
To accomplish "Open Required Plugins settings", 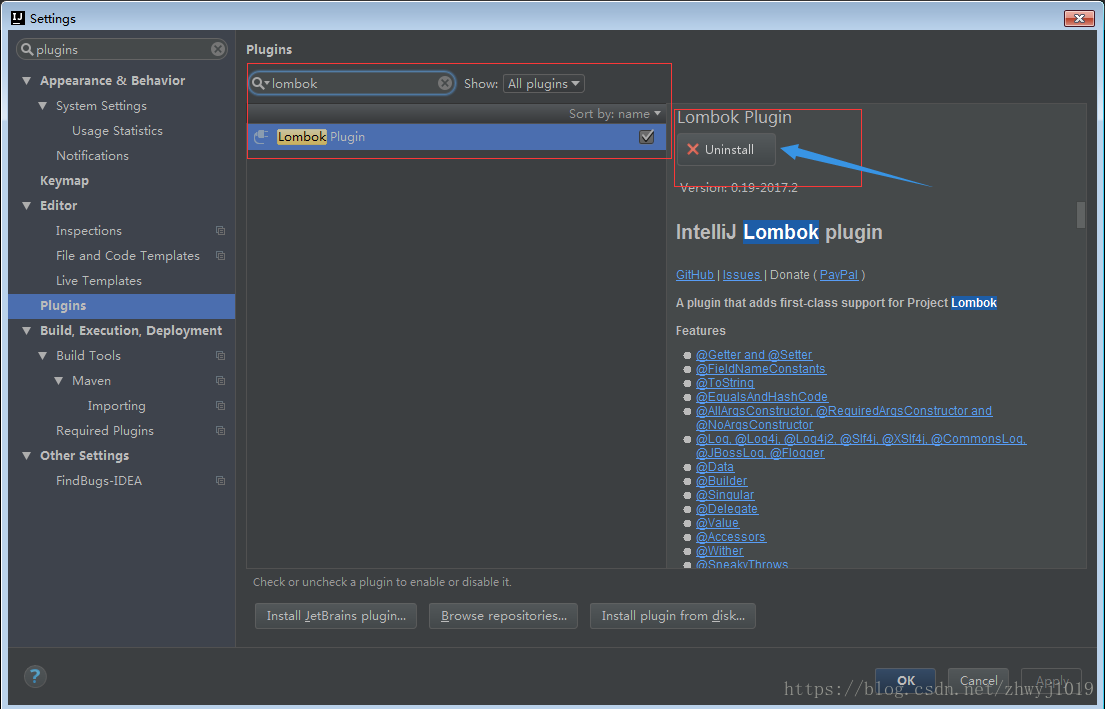I will [x=105, y=431].
